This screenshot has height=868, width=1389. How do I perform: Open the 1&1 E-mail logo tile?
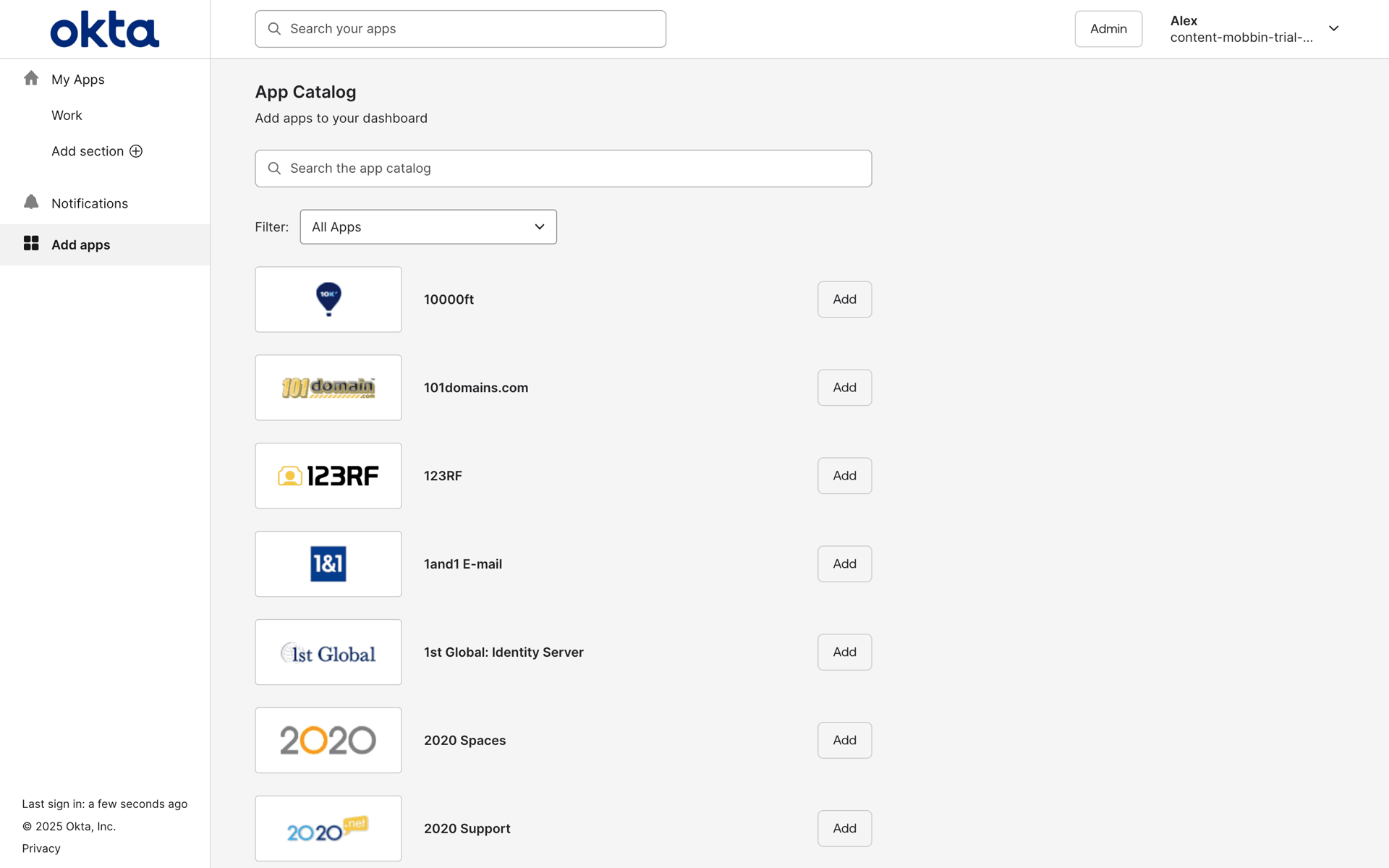click(328, 564)
